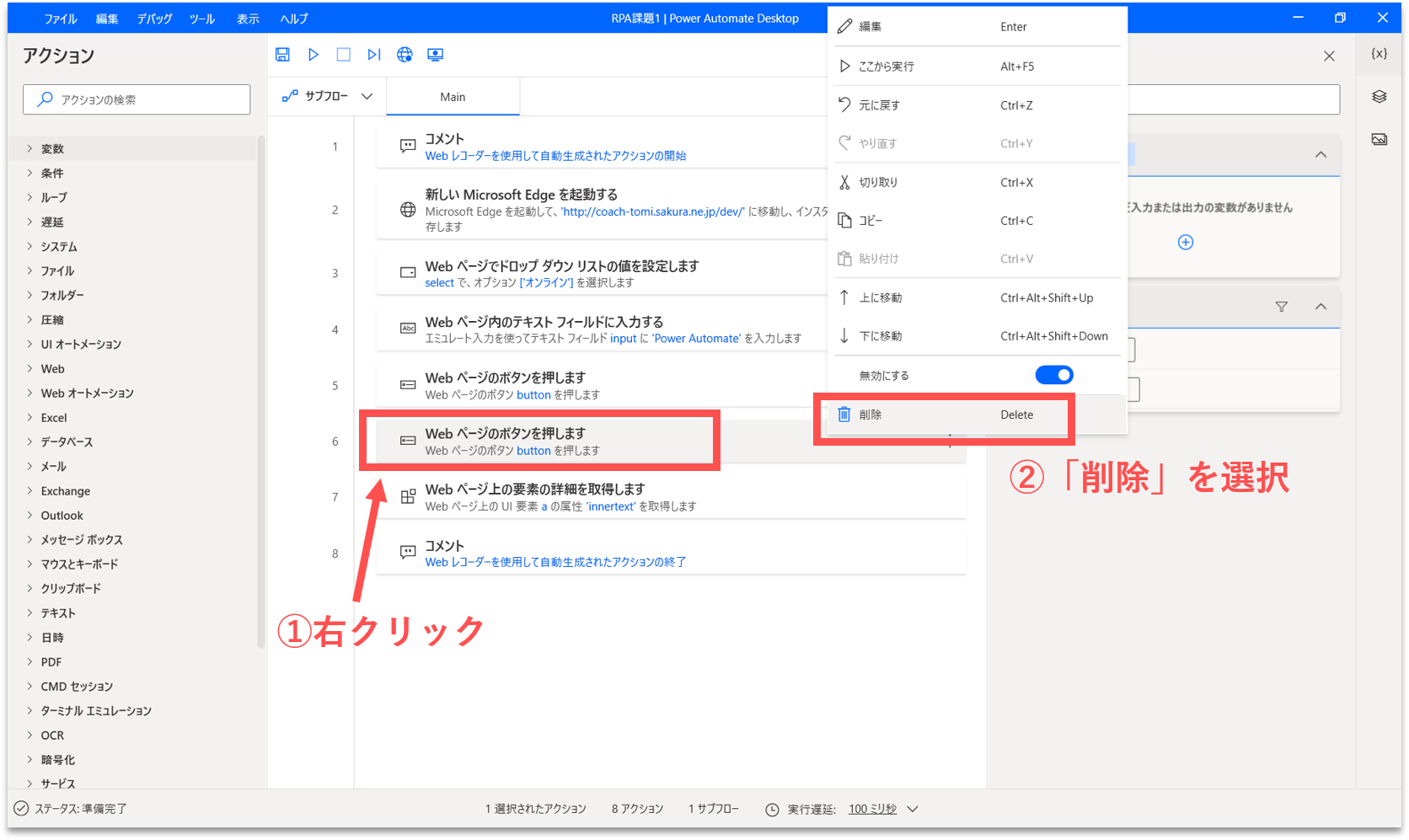Open the デバッグ menu
Viewport: 1409px width, 840px height.
click(x=154, y=19)
